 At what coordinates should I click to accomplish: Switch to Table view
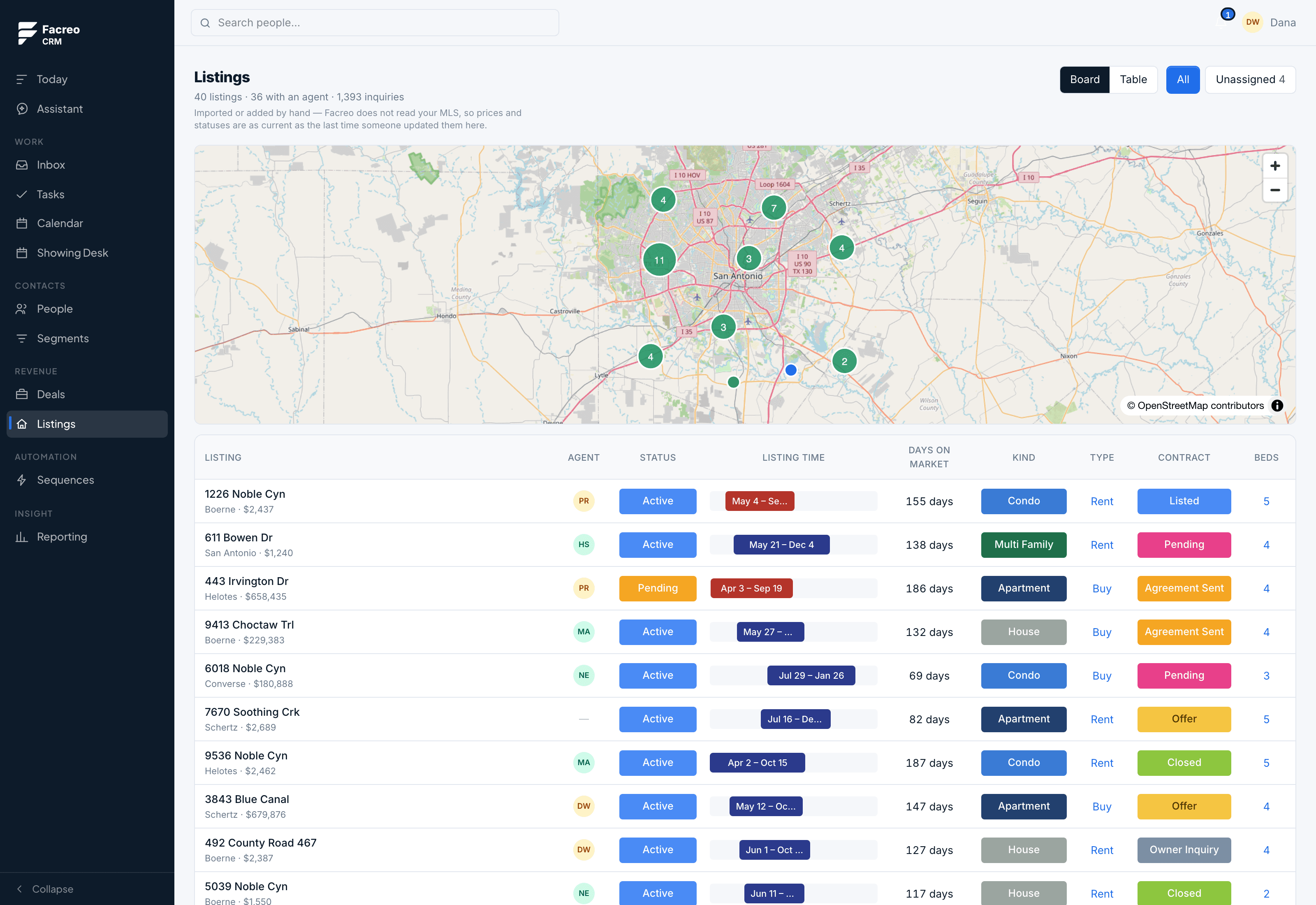tap(1133, 80)
